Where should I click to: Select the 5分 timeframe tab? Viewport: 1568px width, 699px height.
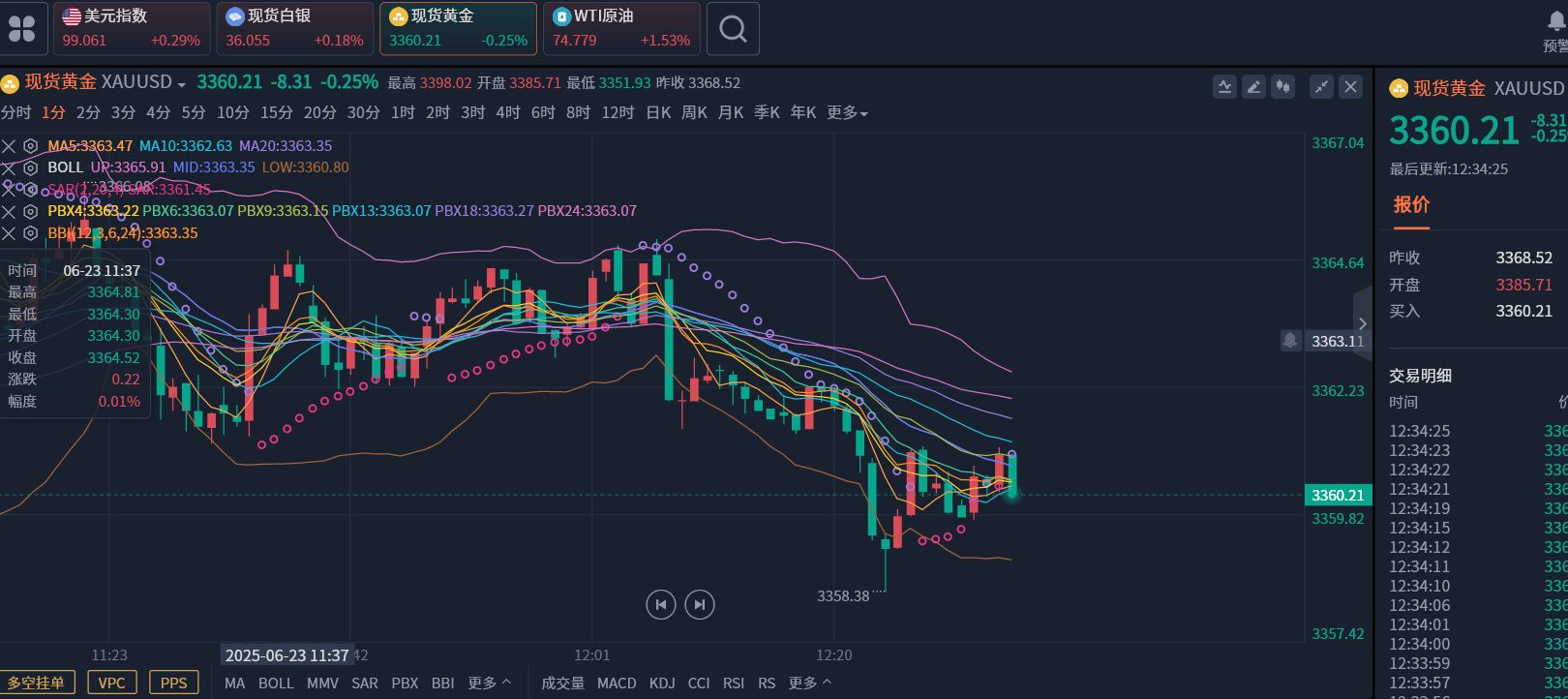(x=194, y=113)
